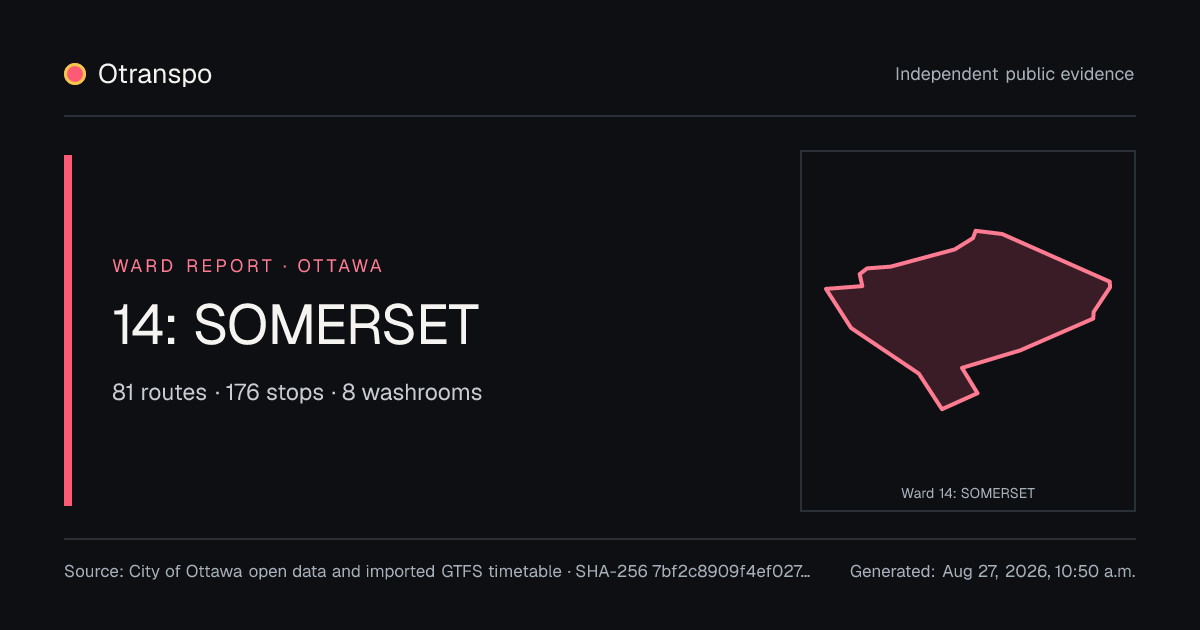1200x630 pixels.
Task: Click the Ward 14: SOMERSET map caption
Action: pyautogui.click(x=968, y=493)
